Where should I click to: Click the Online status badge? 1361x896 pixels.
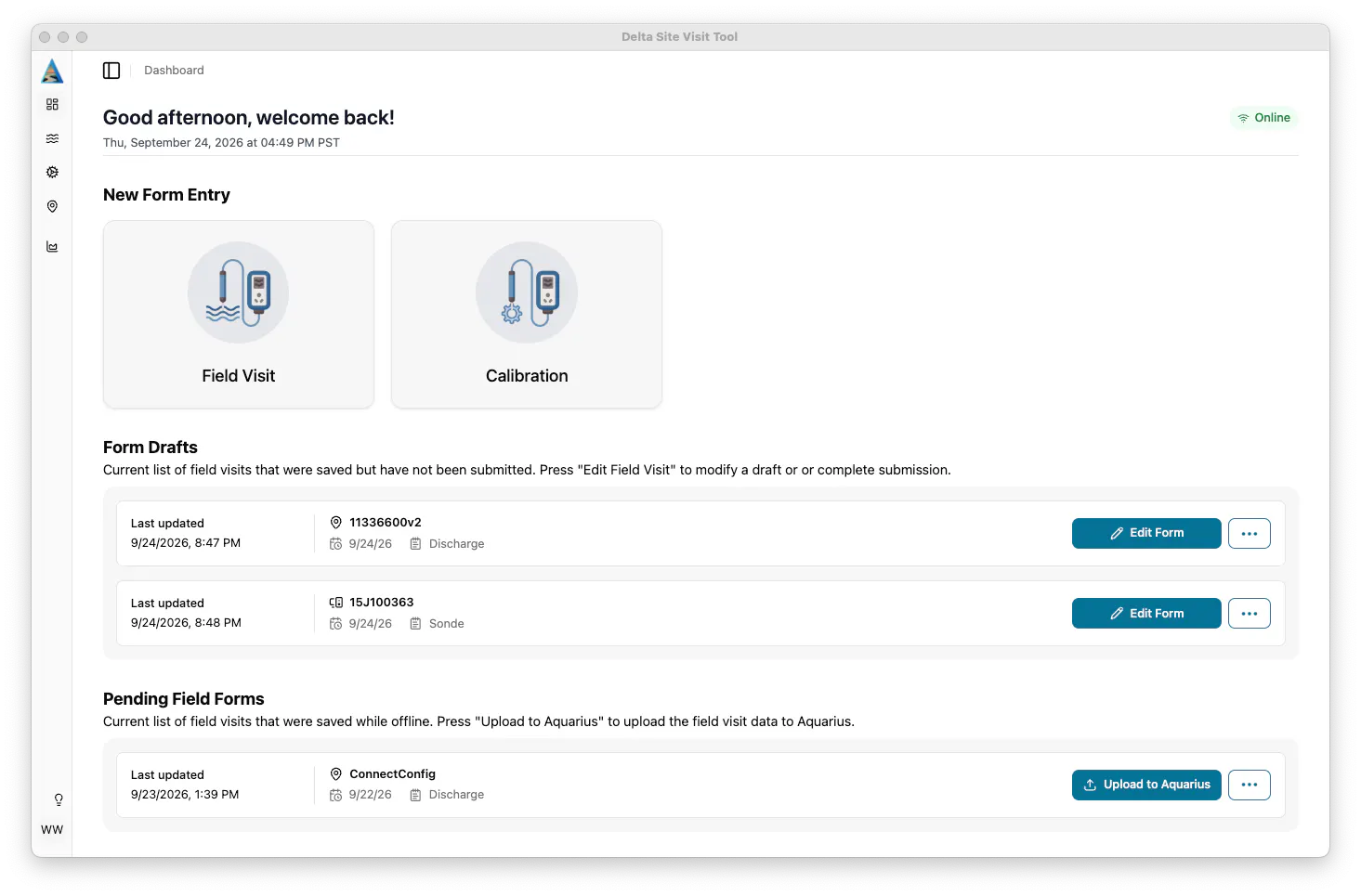pyautogui.click(x=1264, y=118)
